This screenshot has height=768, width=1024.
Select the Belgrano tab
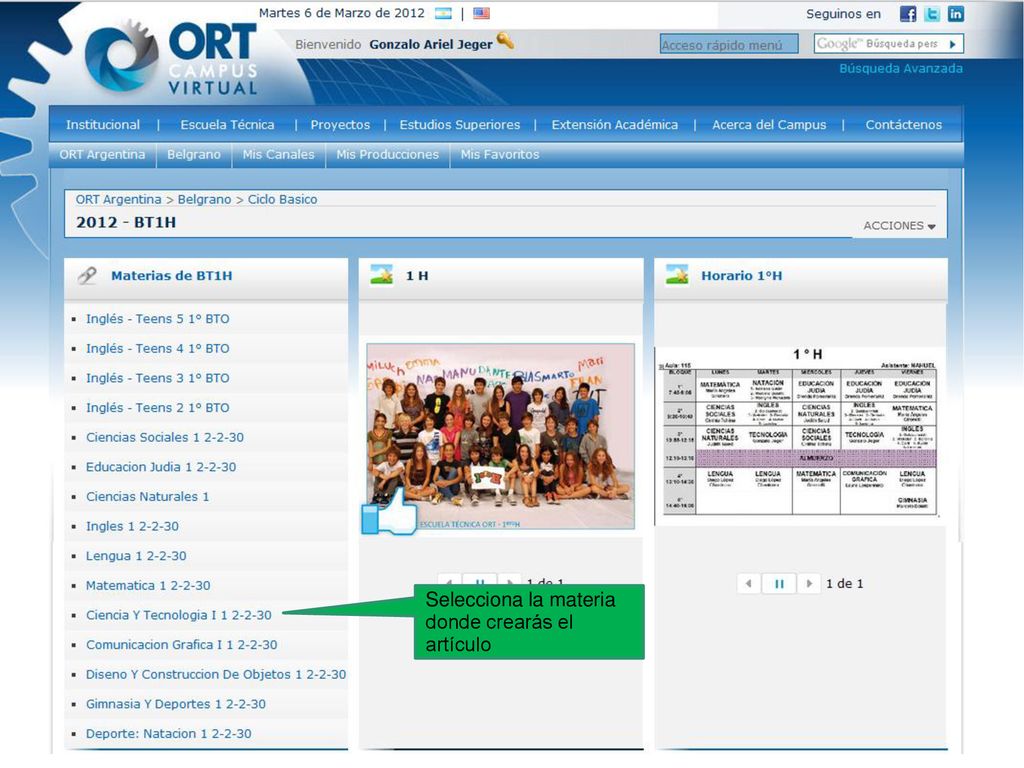(x=194, y=155)
